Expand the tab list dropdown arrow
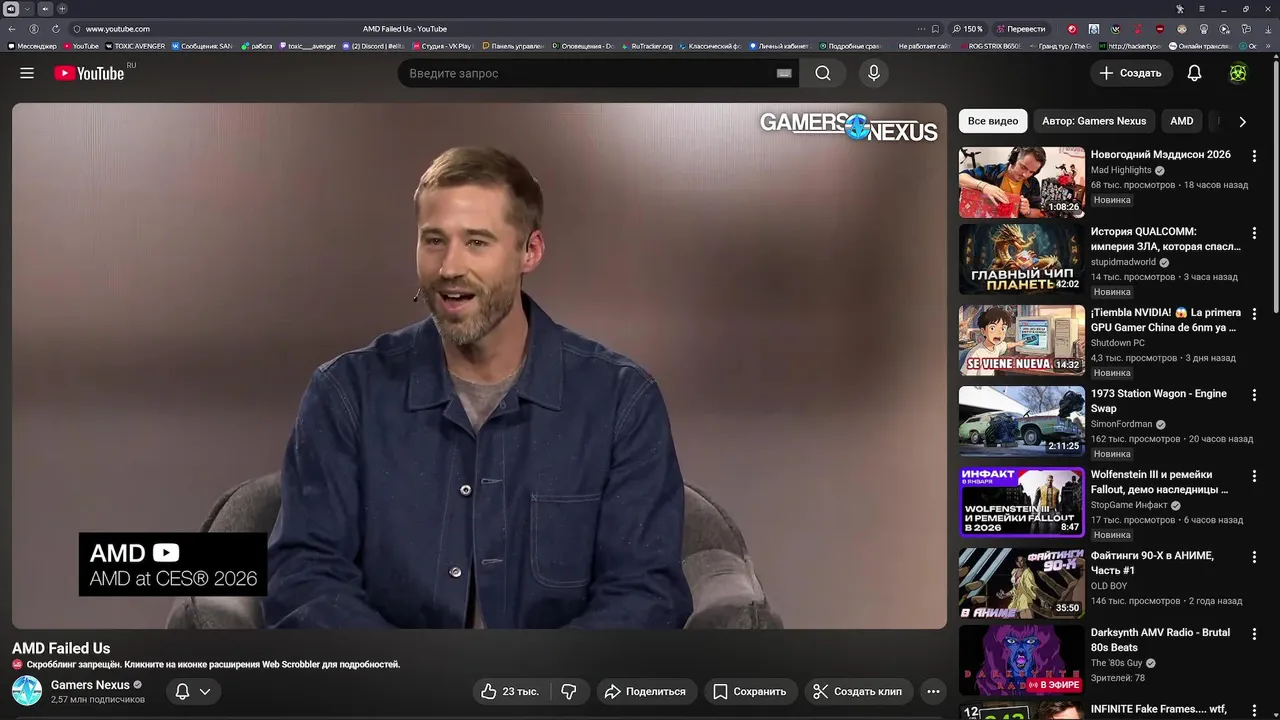The width and height of the screenshot is (1280, 720). point(27,9)
